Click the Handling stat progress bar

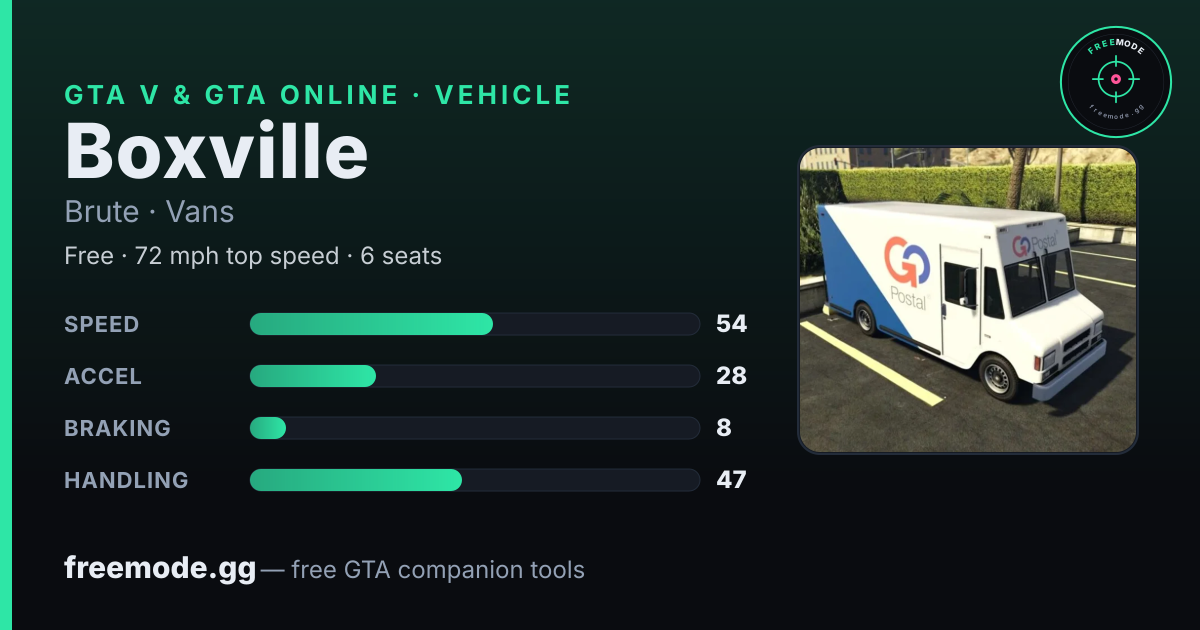tap(474, 480)
